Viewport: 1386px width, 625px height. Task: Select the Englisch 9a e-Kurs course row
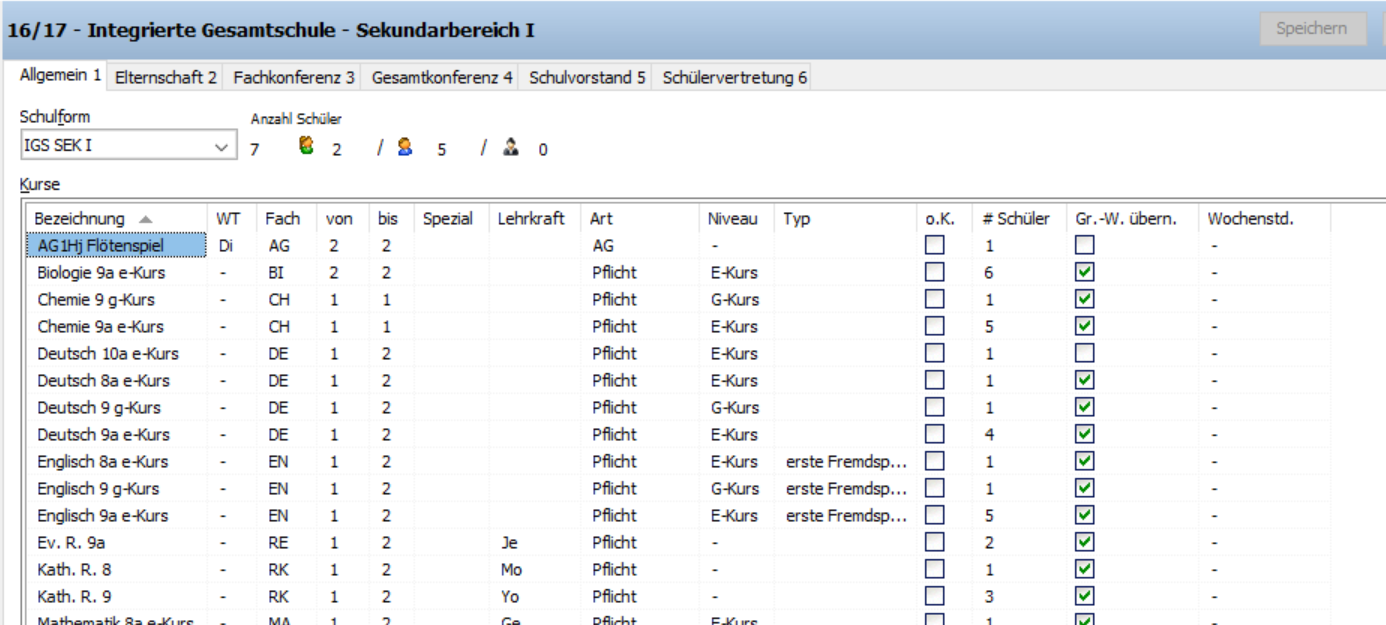point(102,515)
